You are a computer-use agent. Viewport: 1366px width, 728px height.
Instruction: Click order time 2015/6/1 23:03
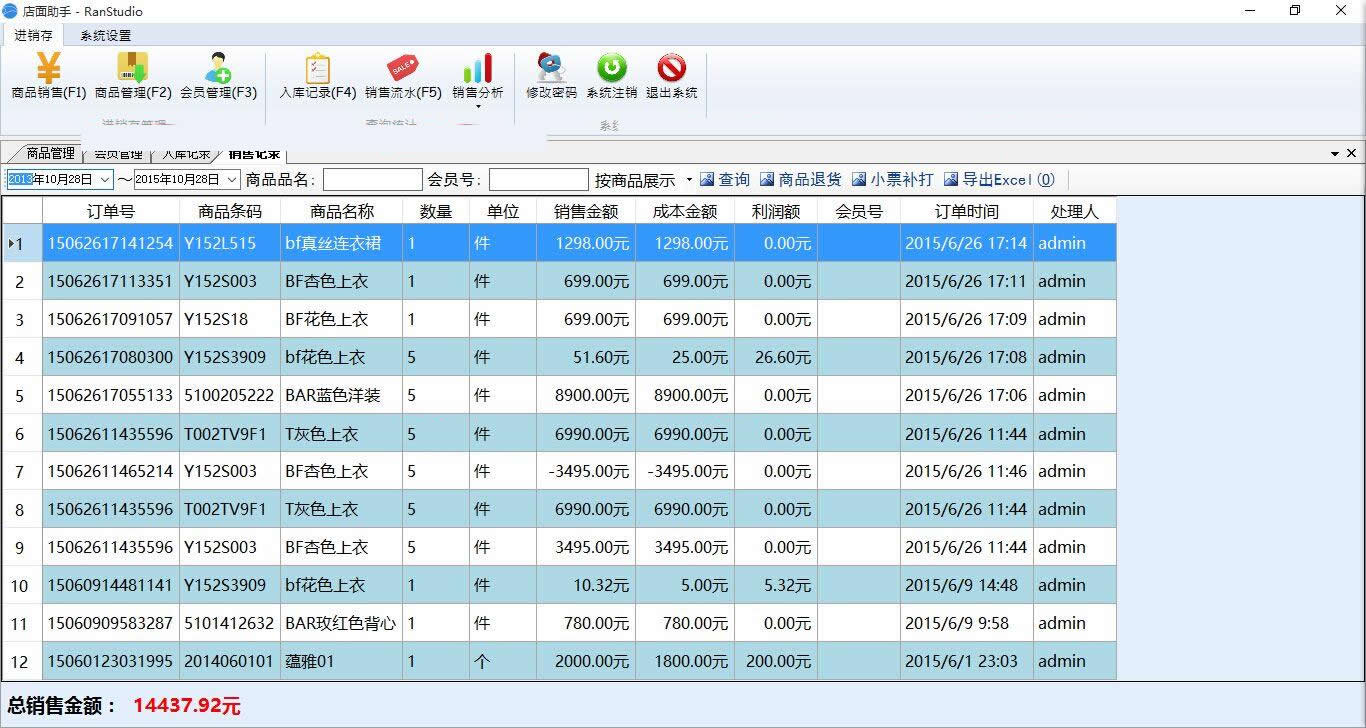click(x=967, y=661)
